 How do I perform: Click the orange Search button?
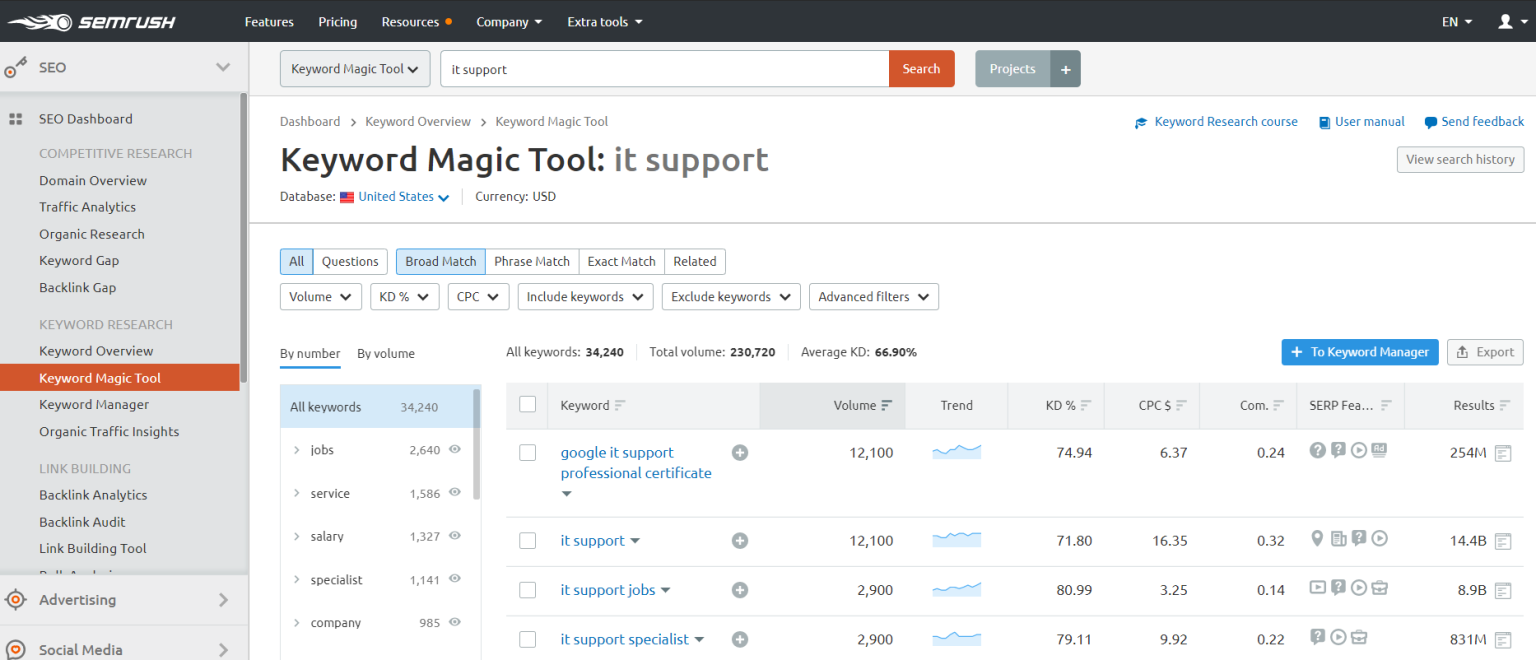coord(922,69)
